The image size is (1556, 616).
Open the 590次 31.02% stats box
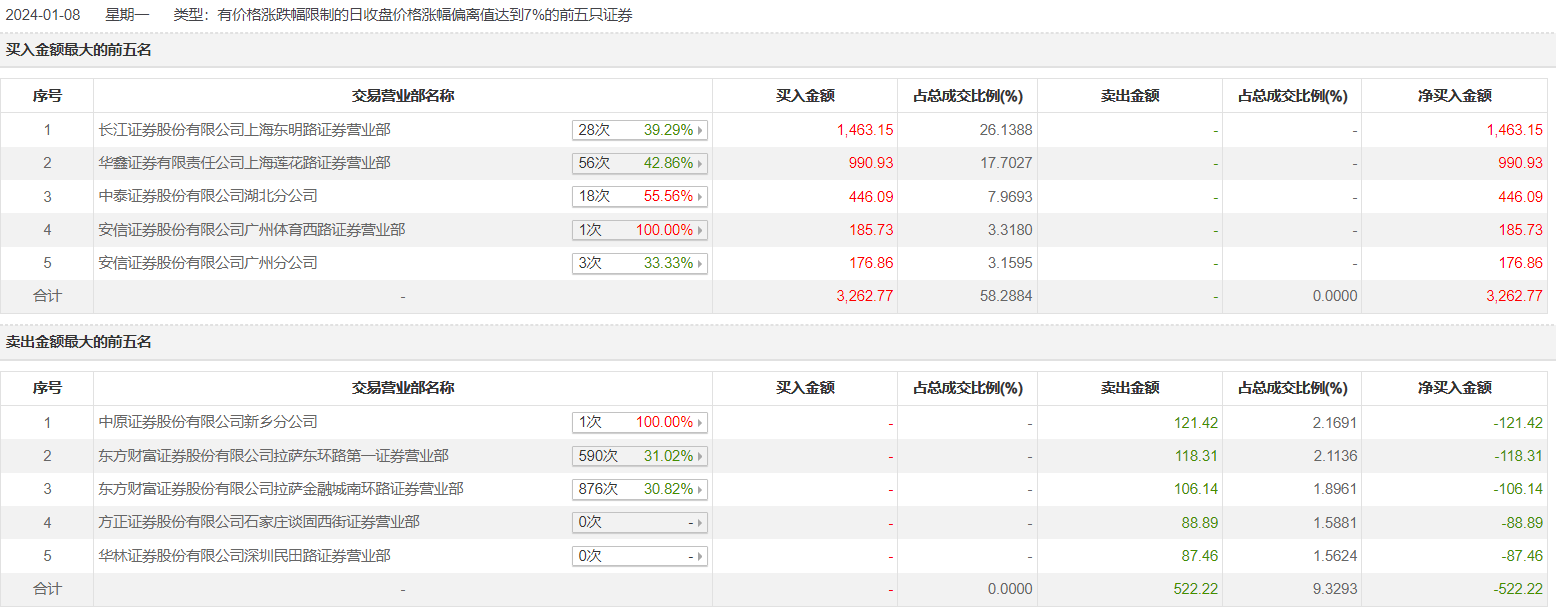tap(639, 456)
